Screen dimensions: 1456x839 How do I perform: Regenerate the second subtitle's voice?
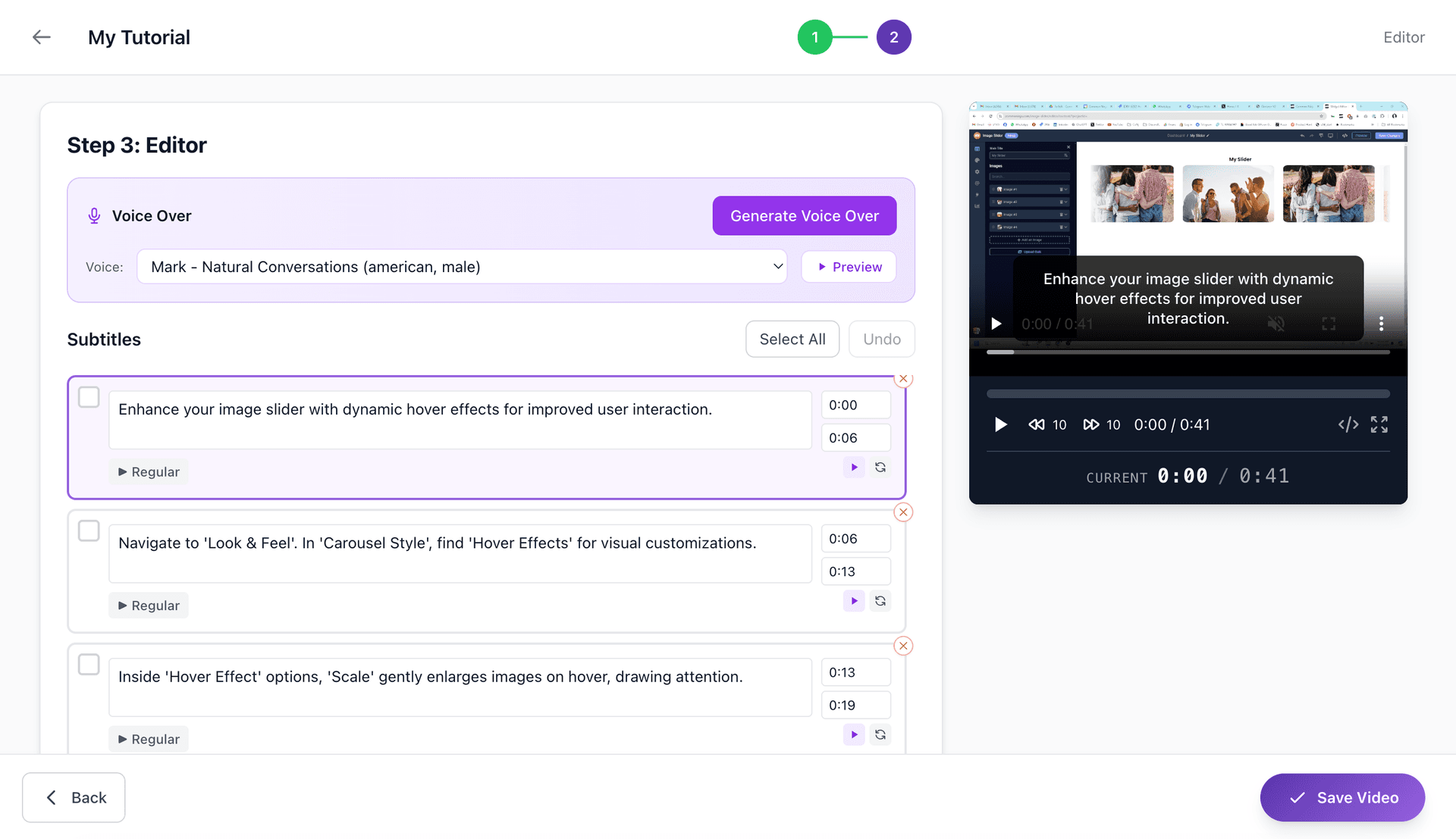coord(880,601)
